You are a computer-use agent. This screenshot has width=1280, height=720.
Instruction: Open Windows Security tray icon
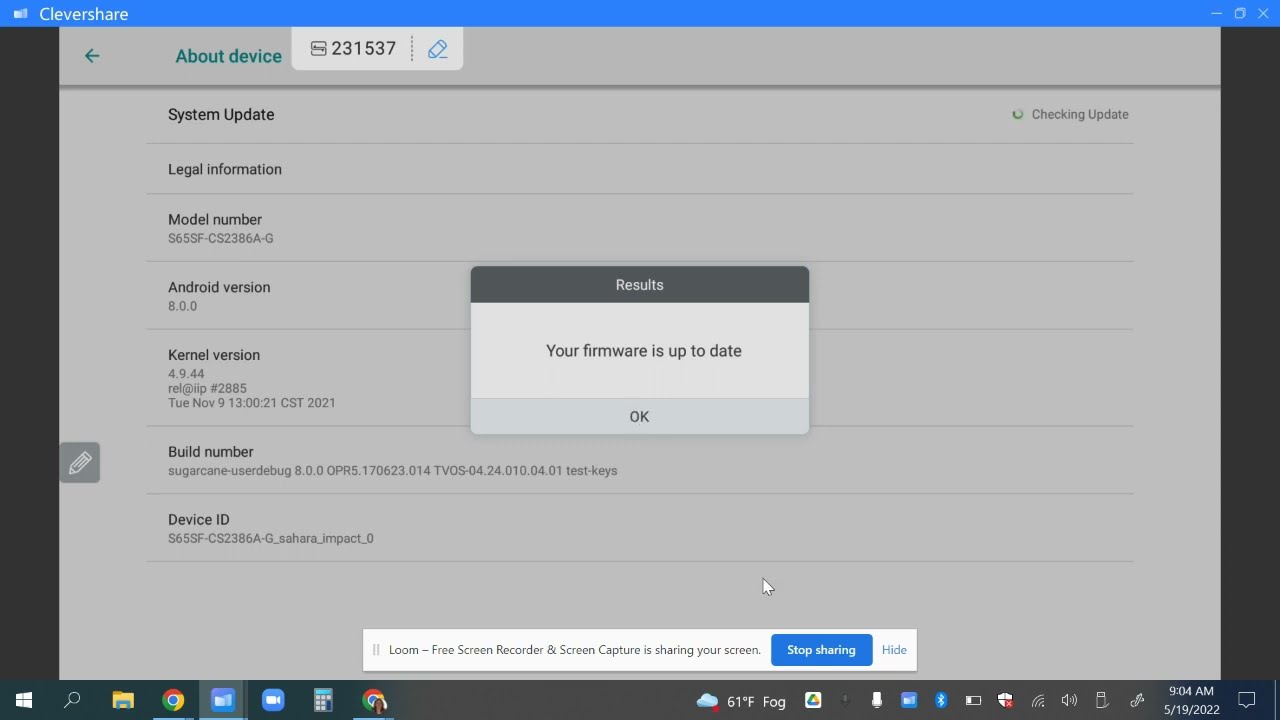click(x=1005, y=701)
